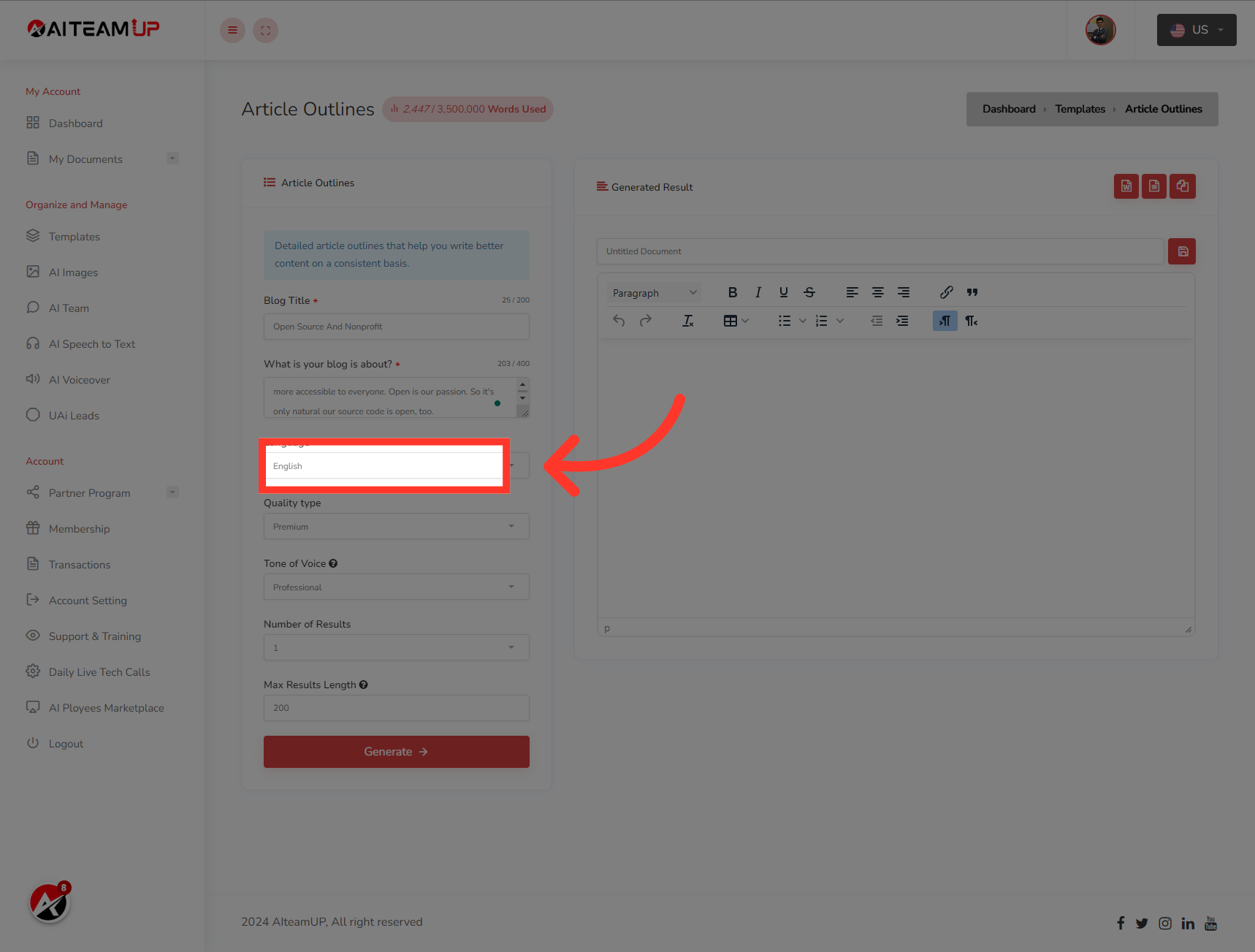The width and height of the screenshot is (1255, 952).
Task: Click Dashboard in the breadcrumb
Action: tap(1009, 109)
